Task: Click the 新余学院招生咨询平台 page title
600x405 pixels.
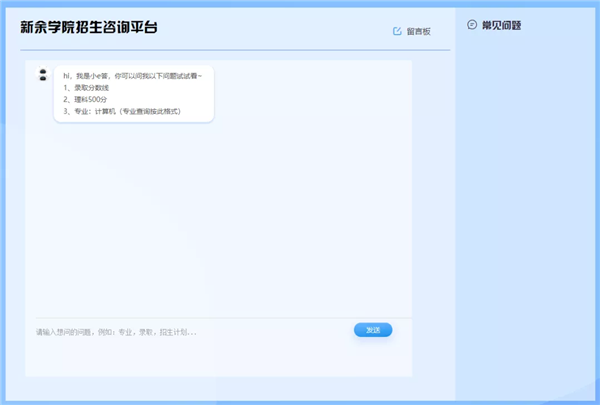Action: tap(89, 27)
